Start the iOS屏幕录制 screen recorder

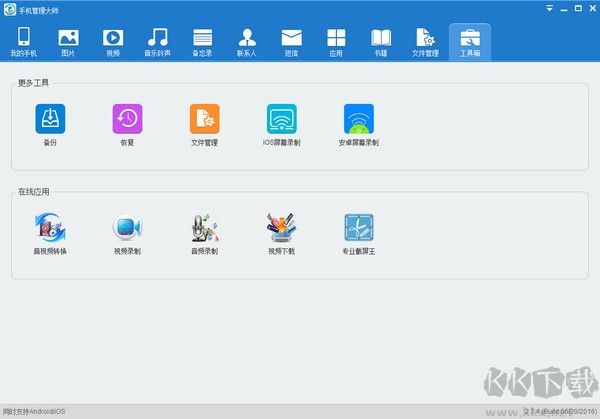[x=282, y=125]
